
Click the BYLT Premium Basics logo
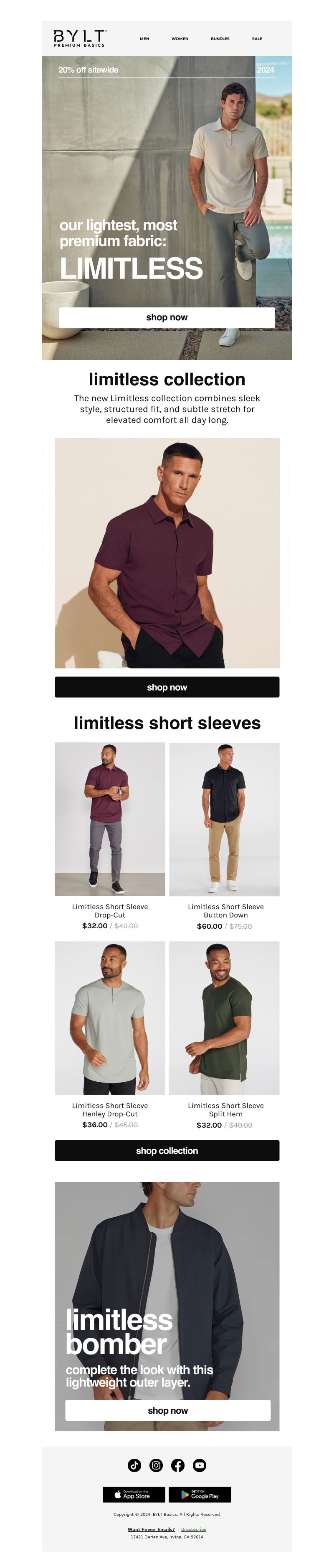point(80,38)
